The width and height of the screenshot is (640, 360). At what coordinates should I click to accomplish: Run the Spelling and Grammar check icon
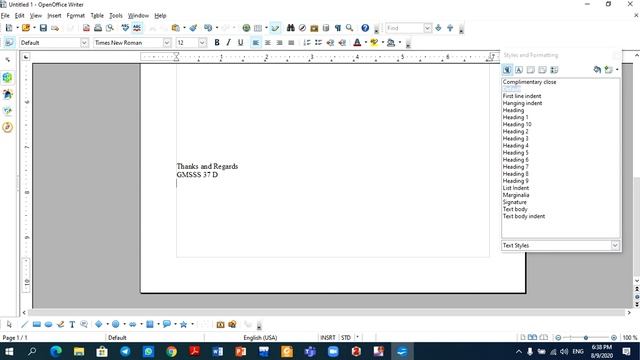pos(125,28)
